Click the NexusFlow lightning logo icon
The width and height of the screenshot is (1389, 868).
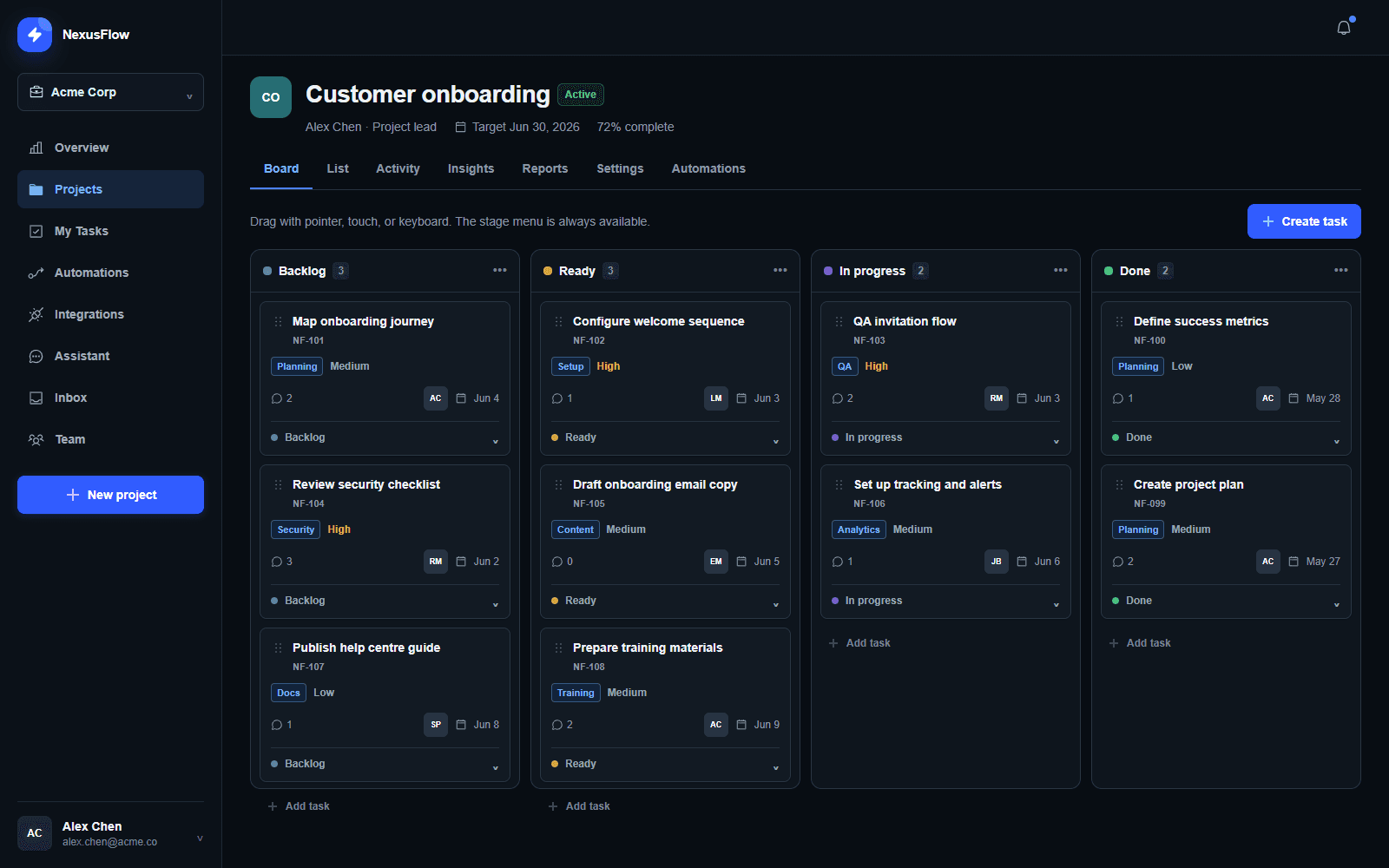[35, 35]
